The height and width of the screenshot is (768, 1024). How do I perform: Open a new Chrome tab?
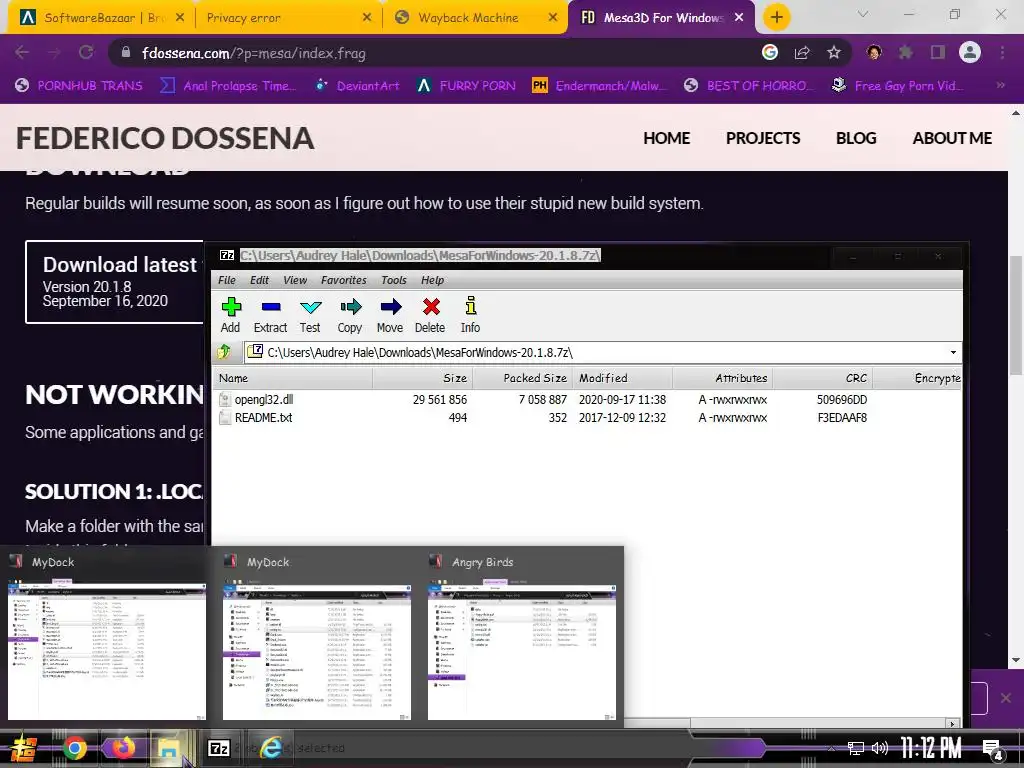tap(776, 18)
